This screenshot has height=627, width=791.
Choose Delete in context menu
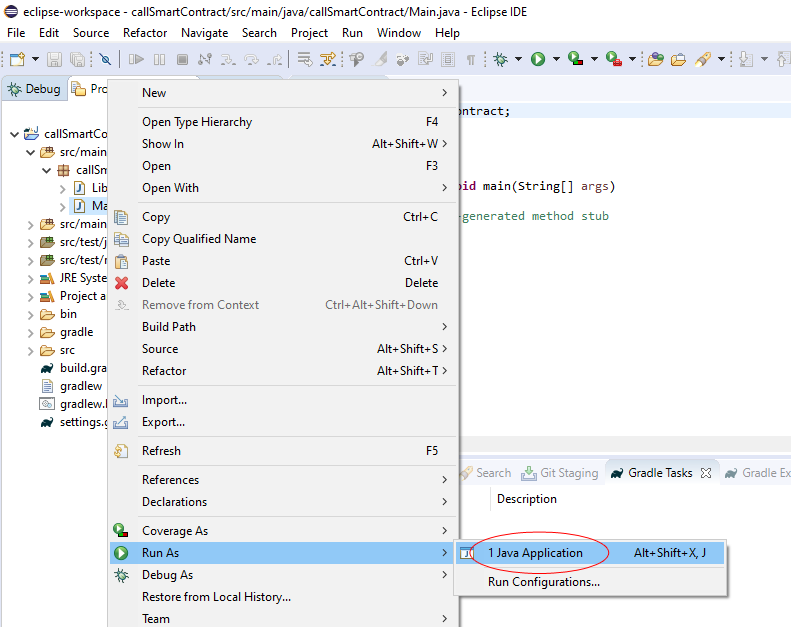coord(282,282)
